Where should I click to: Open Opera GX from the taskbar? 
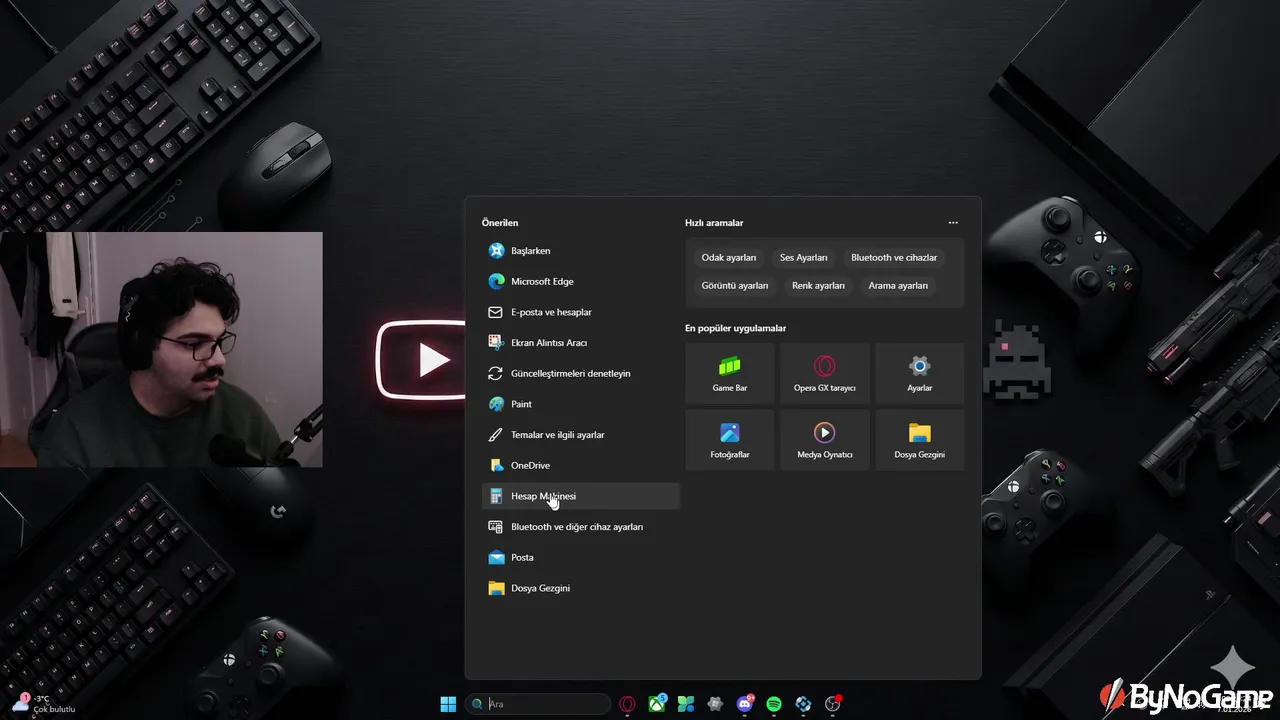click(628, 704)
